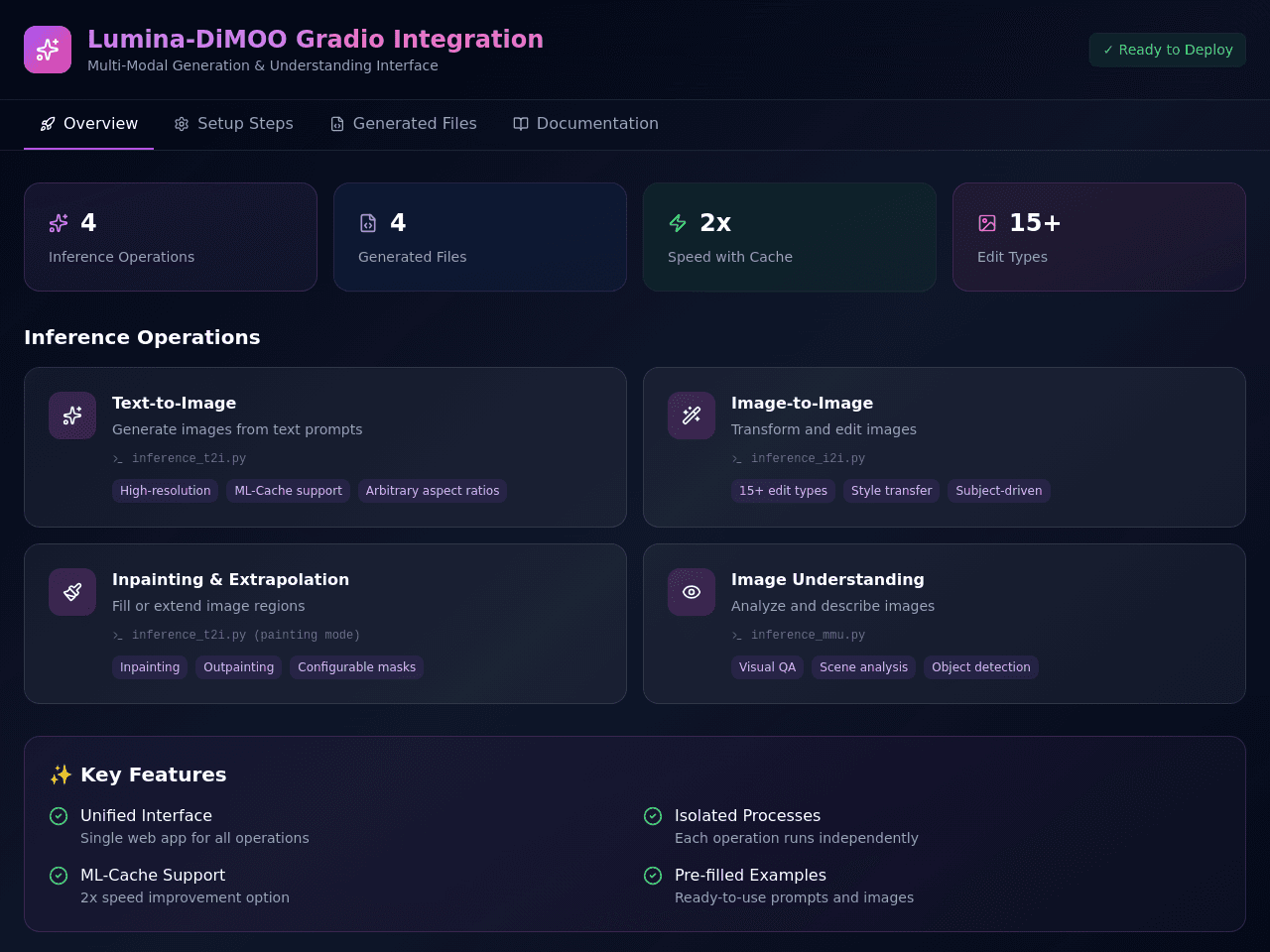Switch to the Overview tab
1270x952 pixels.
click(x=88, y=124)
